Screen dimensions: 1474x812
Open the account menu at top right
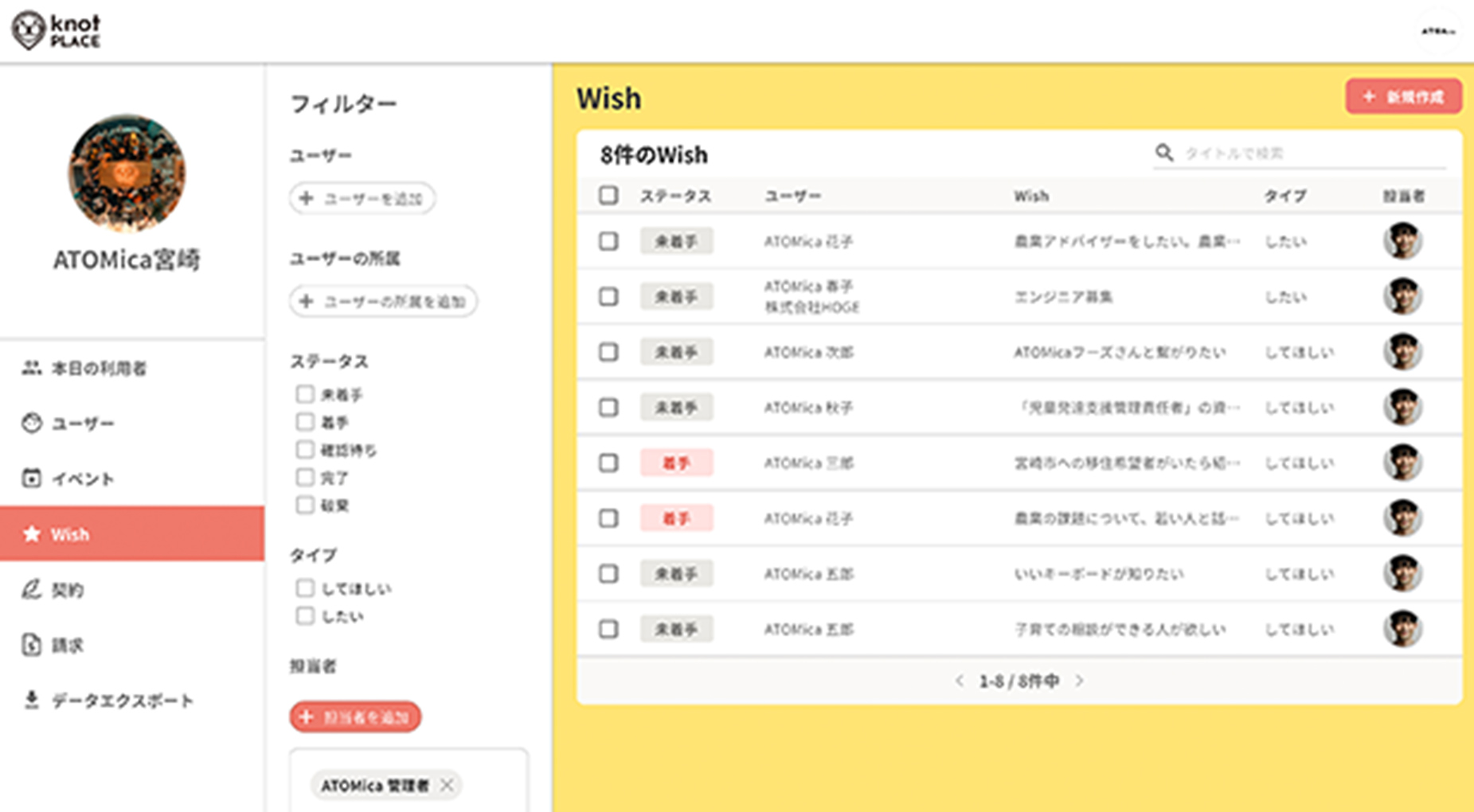[1438, 32]
